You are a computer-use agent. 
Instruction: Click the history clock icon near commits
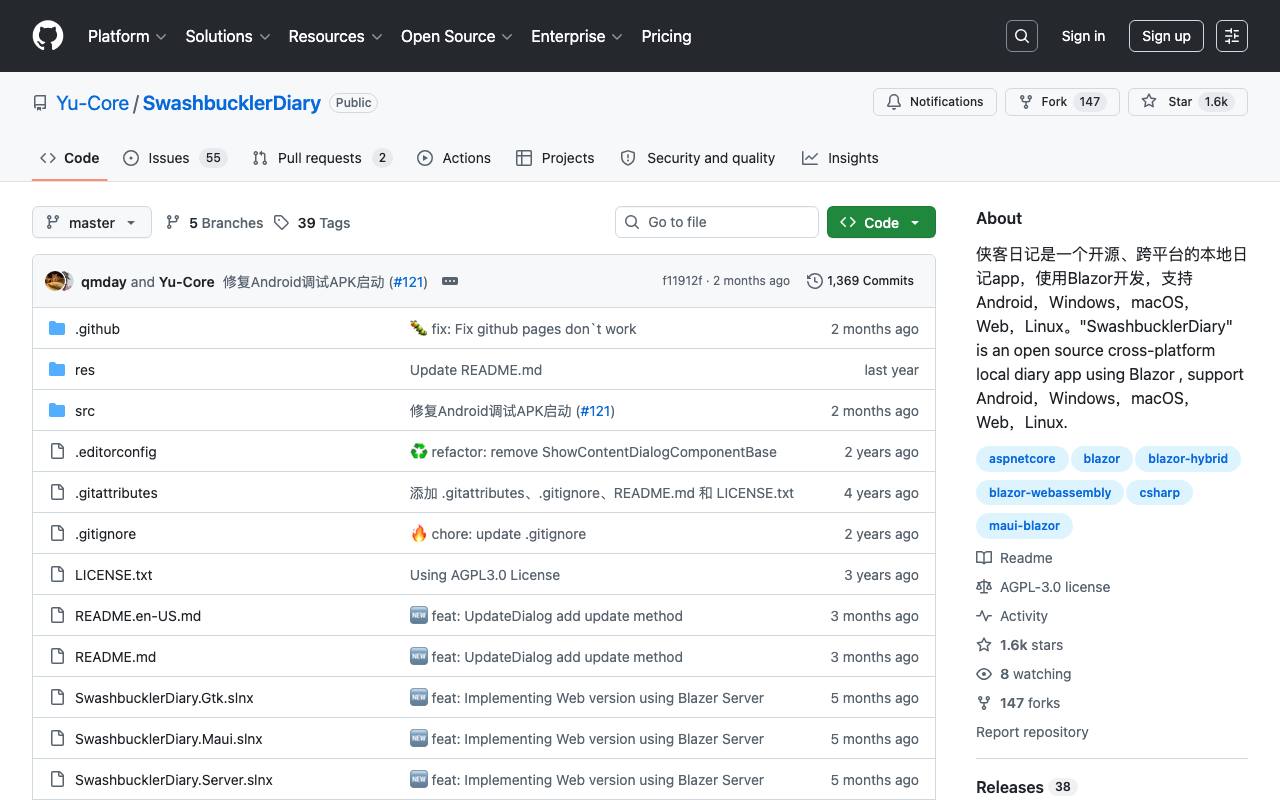click(x=815, y=281)
